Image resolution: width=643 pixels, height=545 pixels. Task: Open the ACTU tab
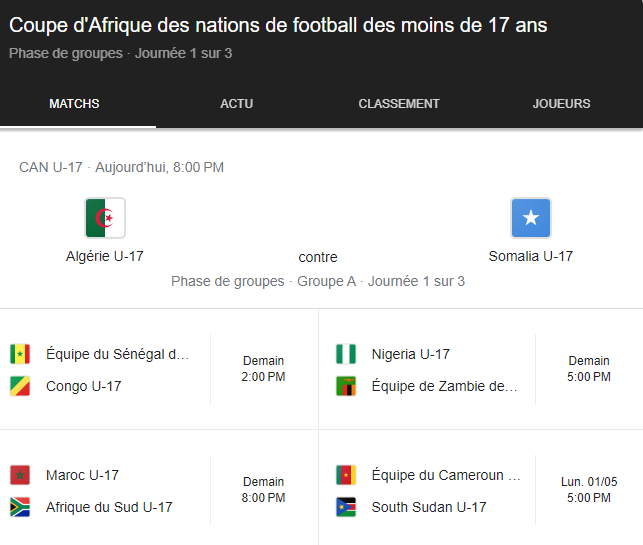click(237, 104)
